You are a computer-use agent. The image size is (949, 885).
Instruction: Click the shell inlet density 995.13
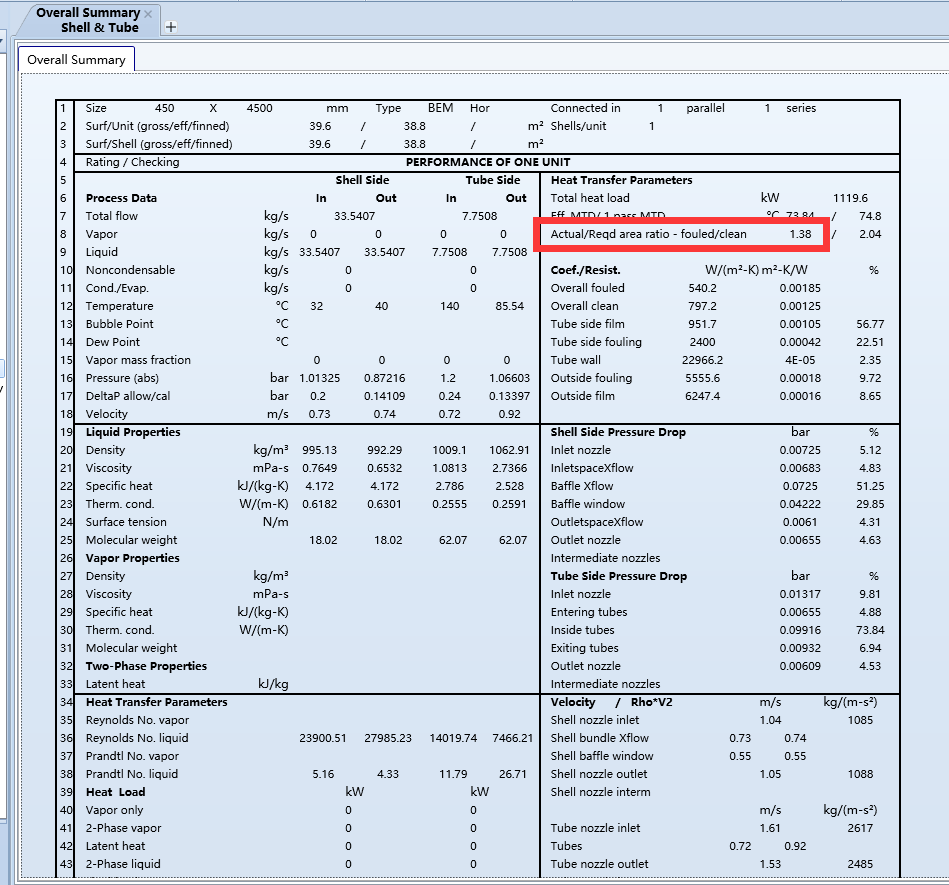[x=320, y=450]
